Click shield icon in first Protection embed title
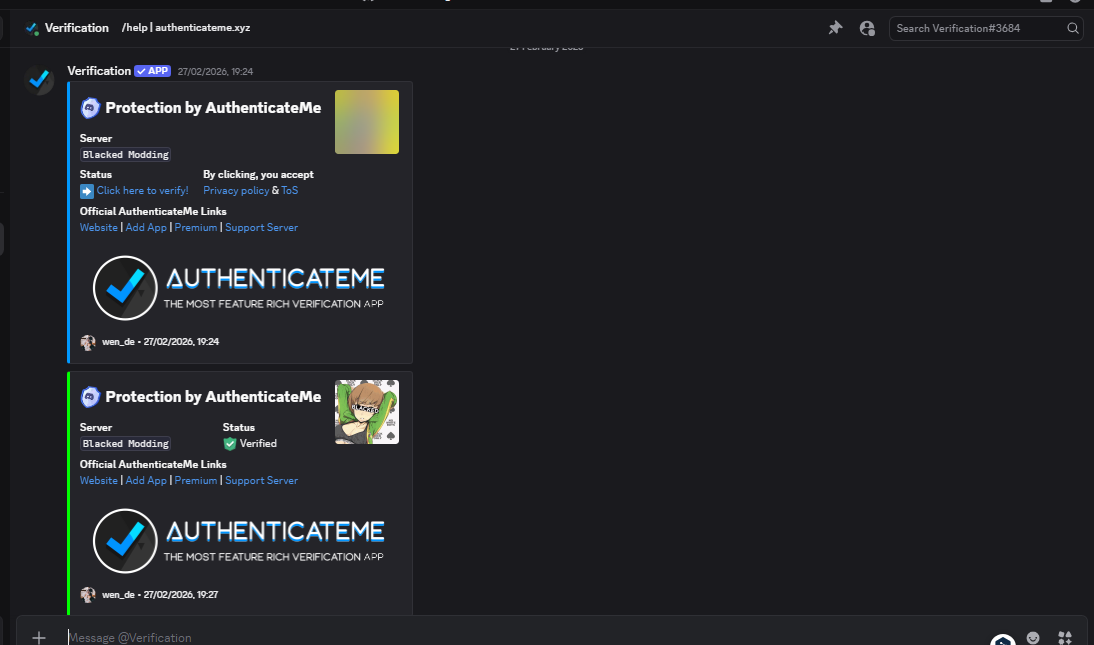The height and width of the screenshot is (645, 1094). pyautogui.click(x=90, y=108)
